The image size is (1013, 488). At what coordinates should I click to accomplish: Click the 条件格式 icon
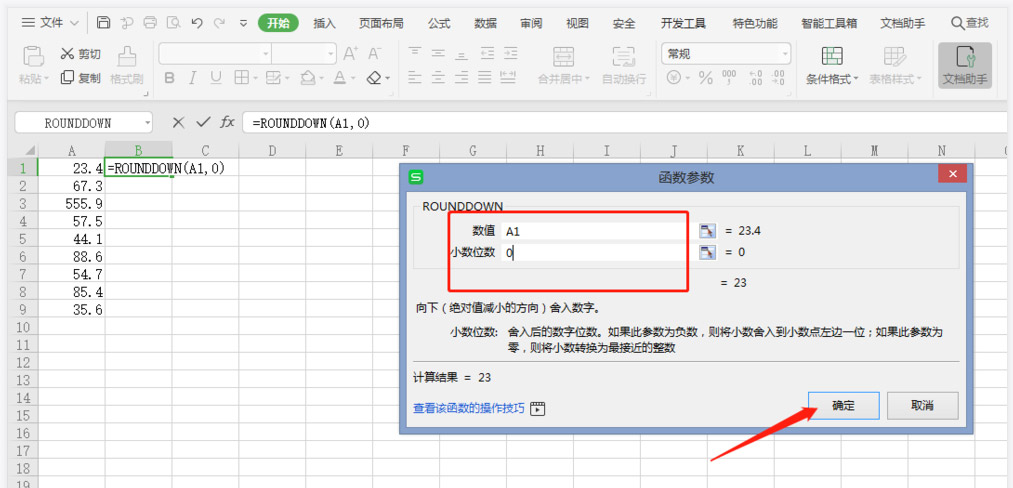tap(832, 65)
